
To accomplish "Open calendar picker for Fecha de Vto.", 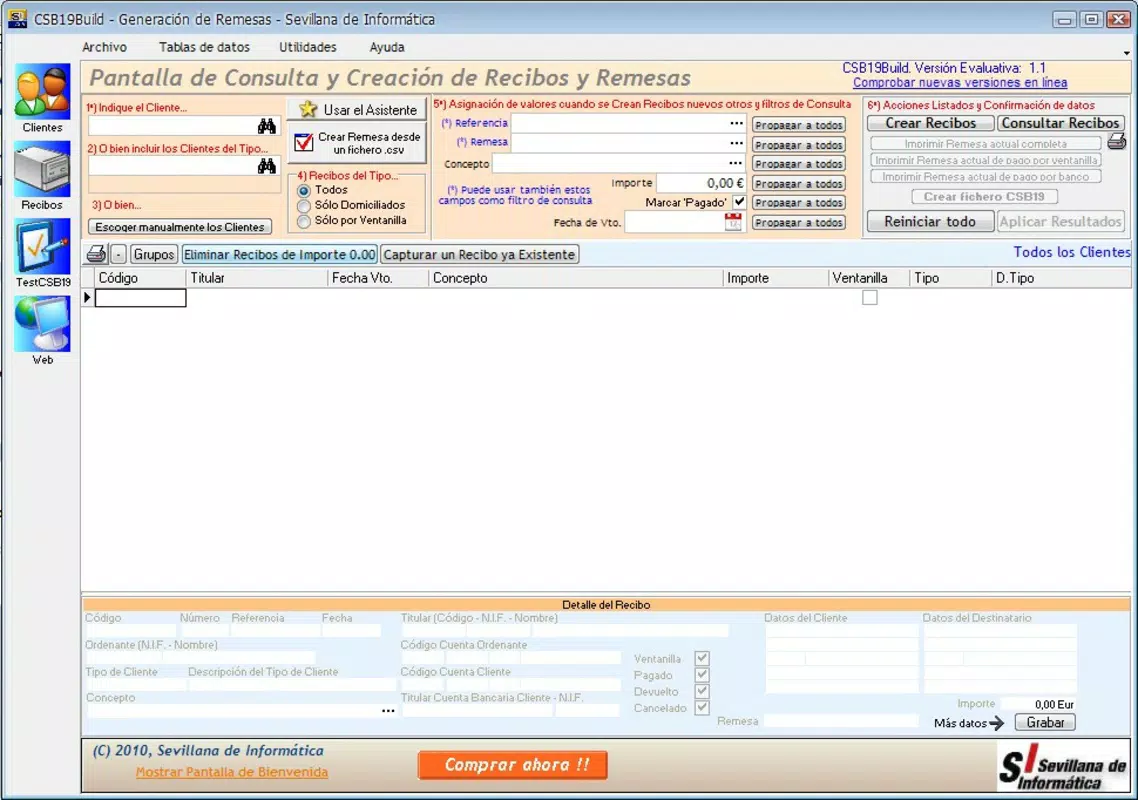I will pos(733,222).
